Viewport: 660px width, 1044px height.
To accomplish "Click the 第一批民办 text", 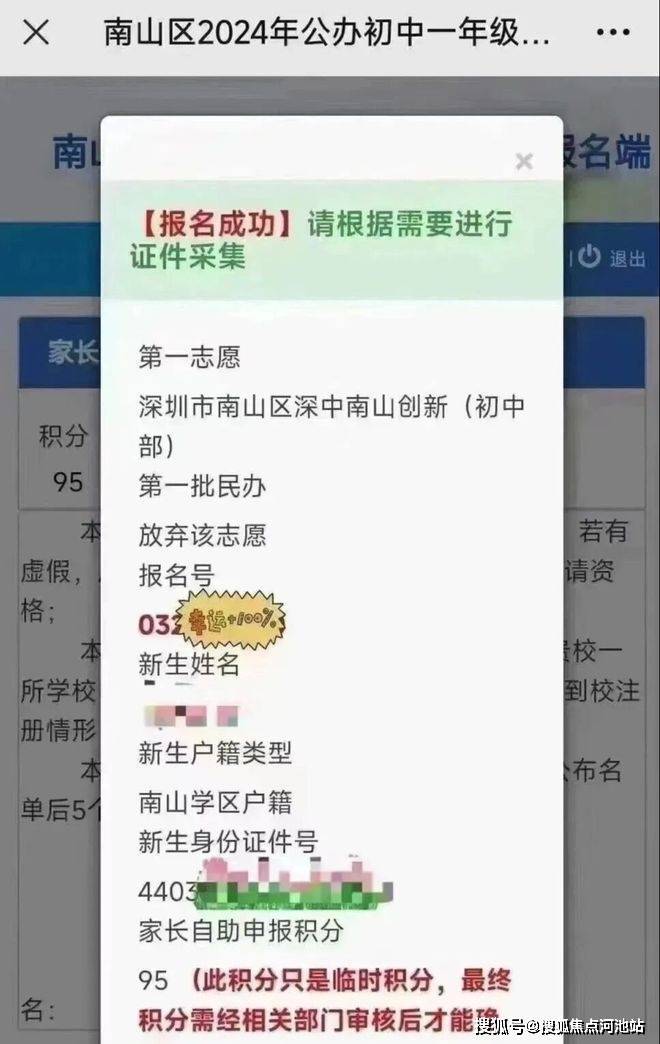I will [x=202, y=486].
